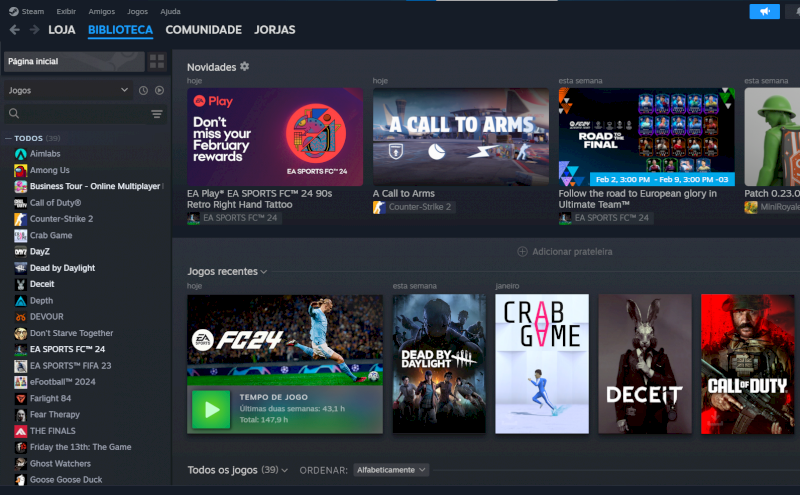This screenshot has width=800, height=495.
Task: Select Fear Therapy icon in list
Action: tap(20, 414)
